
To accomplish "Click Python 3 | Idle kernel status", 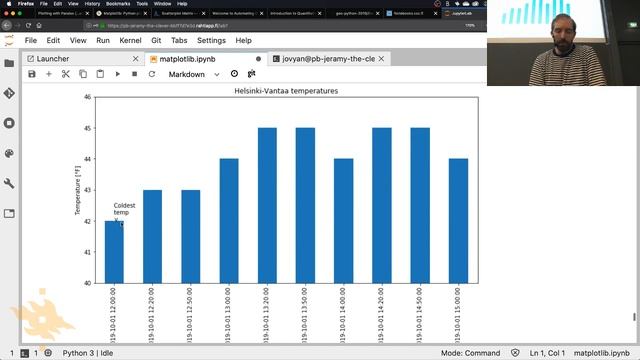I will tap(88, 353).
